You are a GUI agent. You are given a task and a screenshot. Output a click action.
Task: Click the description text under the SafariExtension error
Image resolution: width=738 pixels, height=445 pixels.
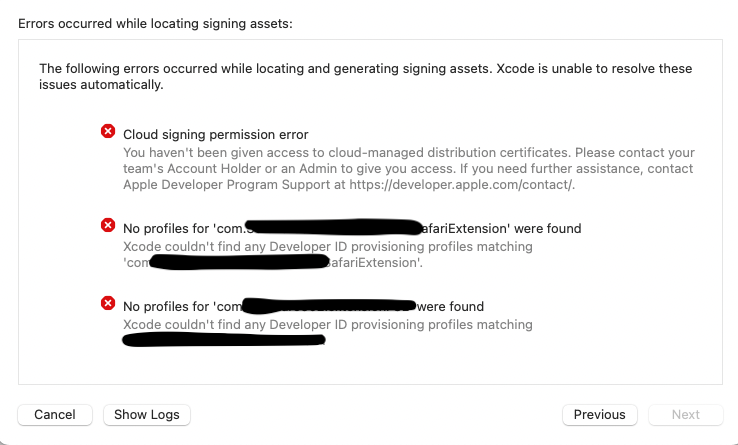point(328,254)
